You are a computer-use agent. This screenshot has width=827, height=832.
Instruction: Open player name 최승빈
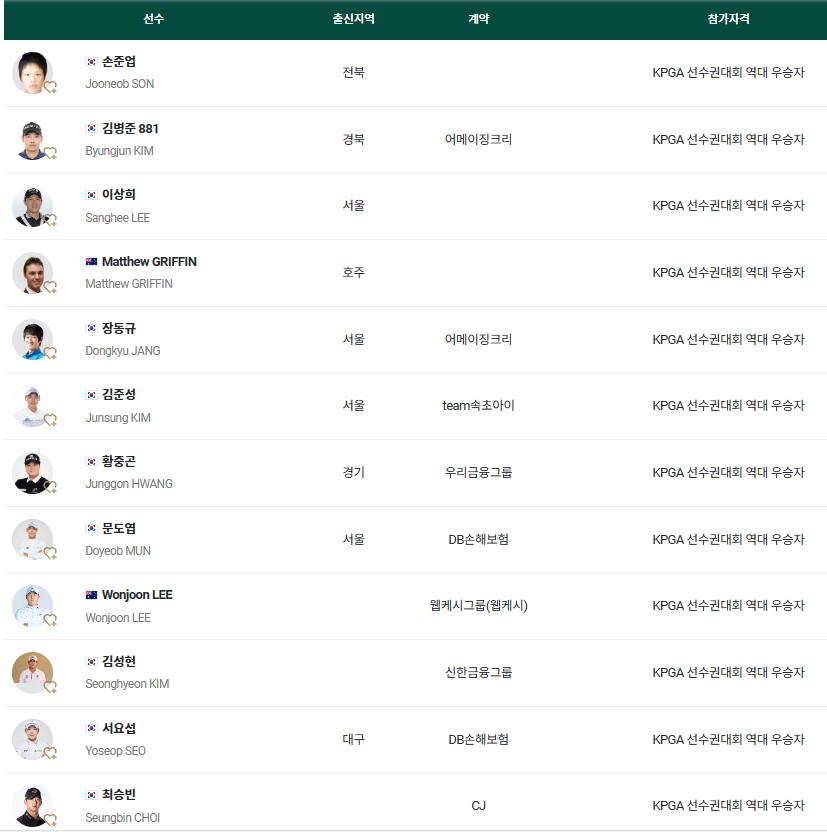coord(119,795)
